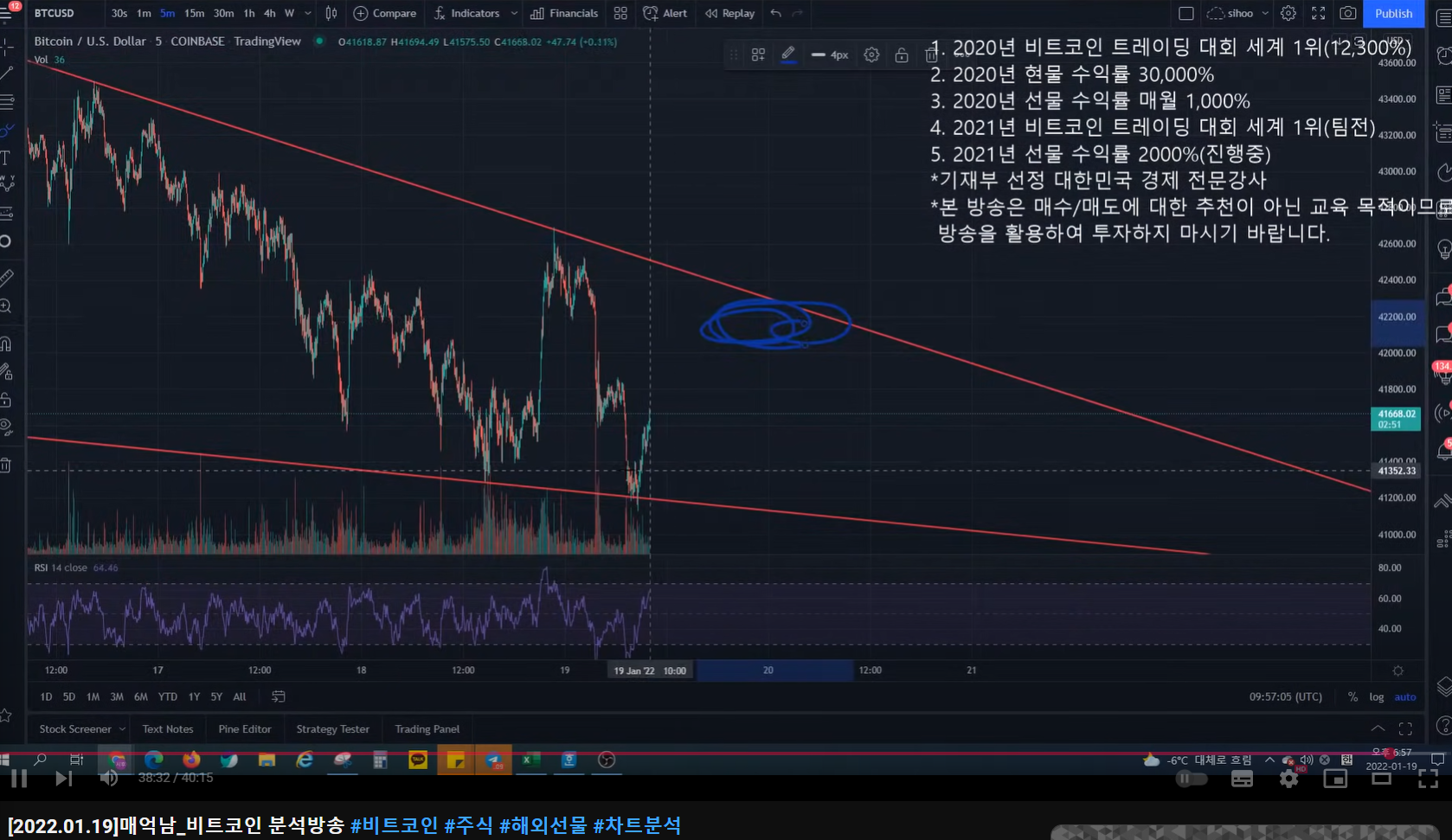Select the 15m timeframe
1452x840 pixels.
[194, 13]
